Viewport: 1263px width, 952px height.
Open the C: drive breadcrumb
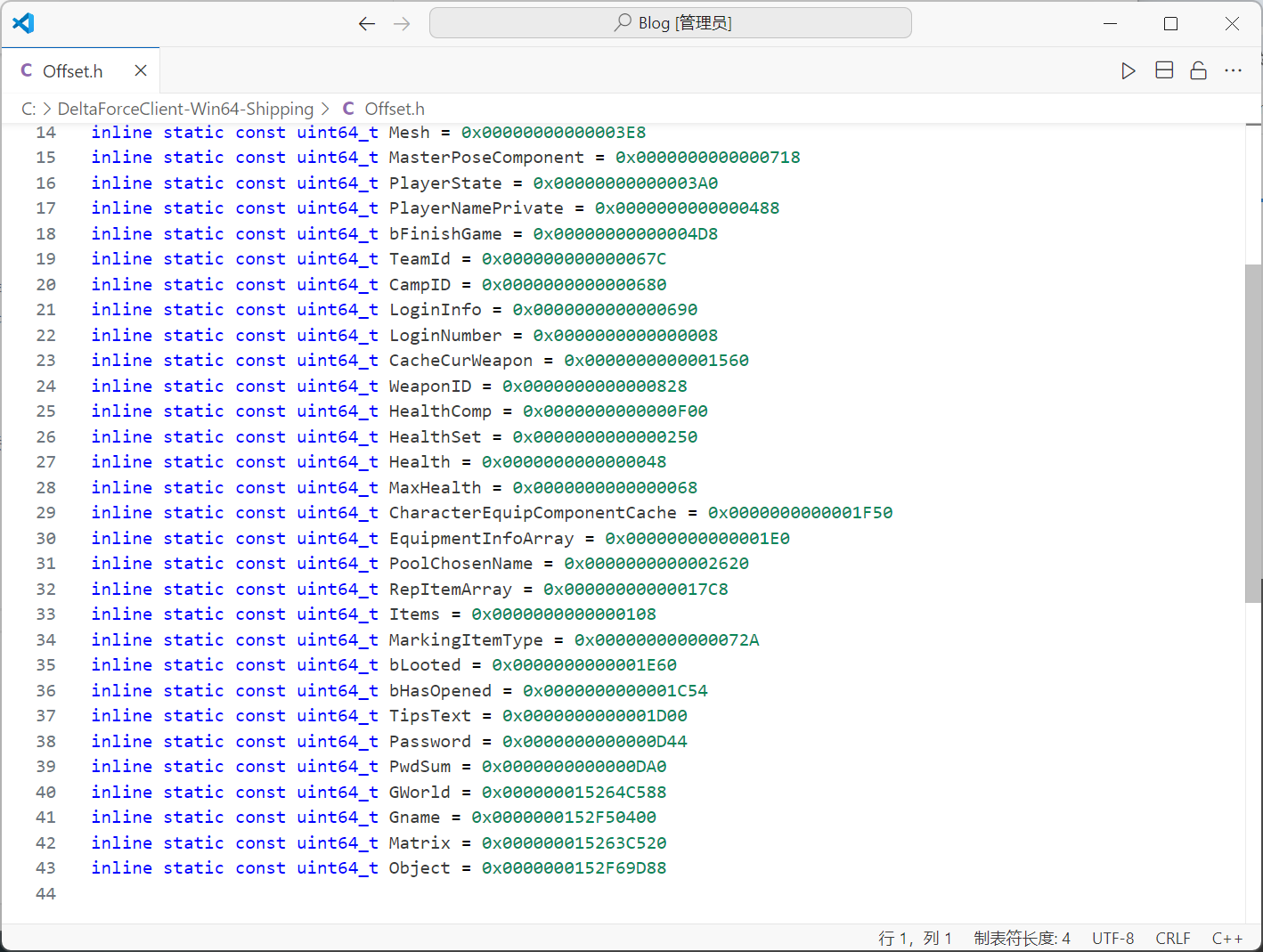[29, 109]
